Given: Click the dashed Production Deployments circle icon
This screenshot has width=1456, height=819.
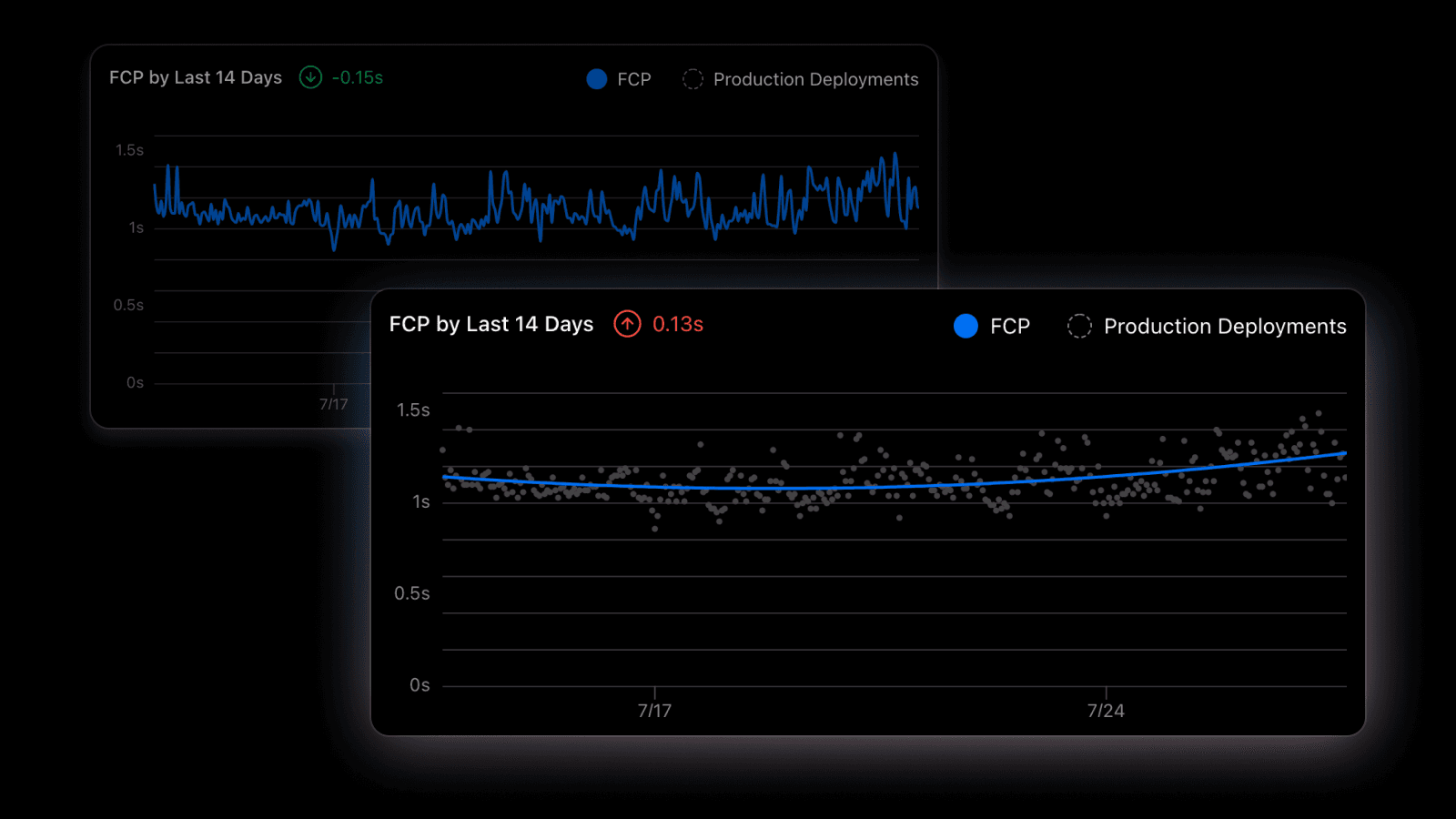Looking at the screenshot, I should click(x=1079, y=326).
